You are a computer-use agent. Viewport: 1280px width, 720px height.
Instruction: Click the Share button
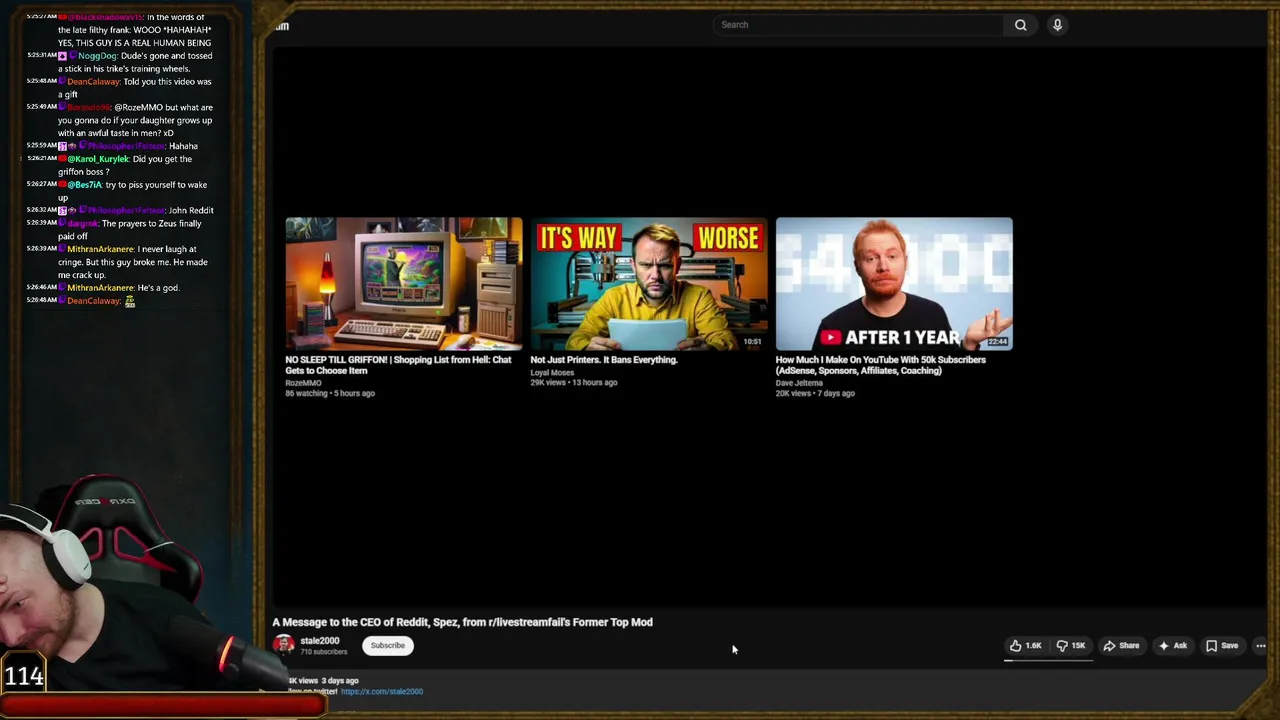coord(1121,646)
